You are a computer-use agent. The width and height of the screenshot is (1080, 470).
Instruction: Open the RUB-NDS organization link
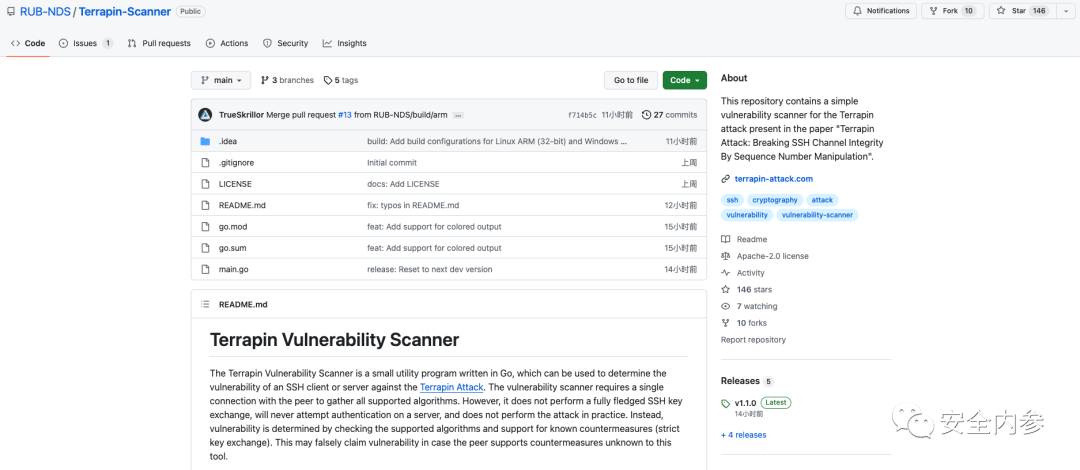pyautogui.click(x=44, y=12)
